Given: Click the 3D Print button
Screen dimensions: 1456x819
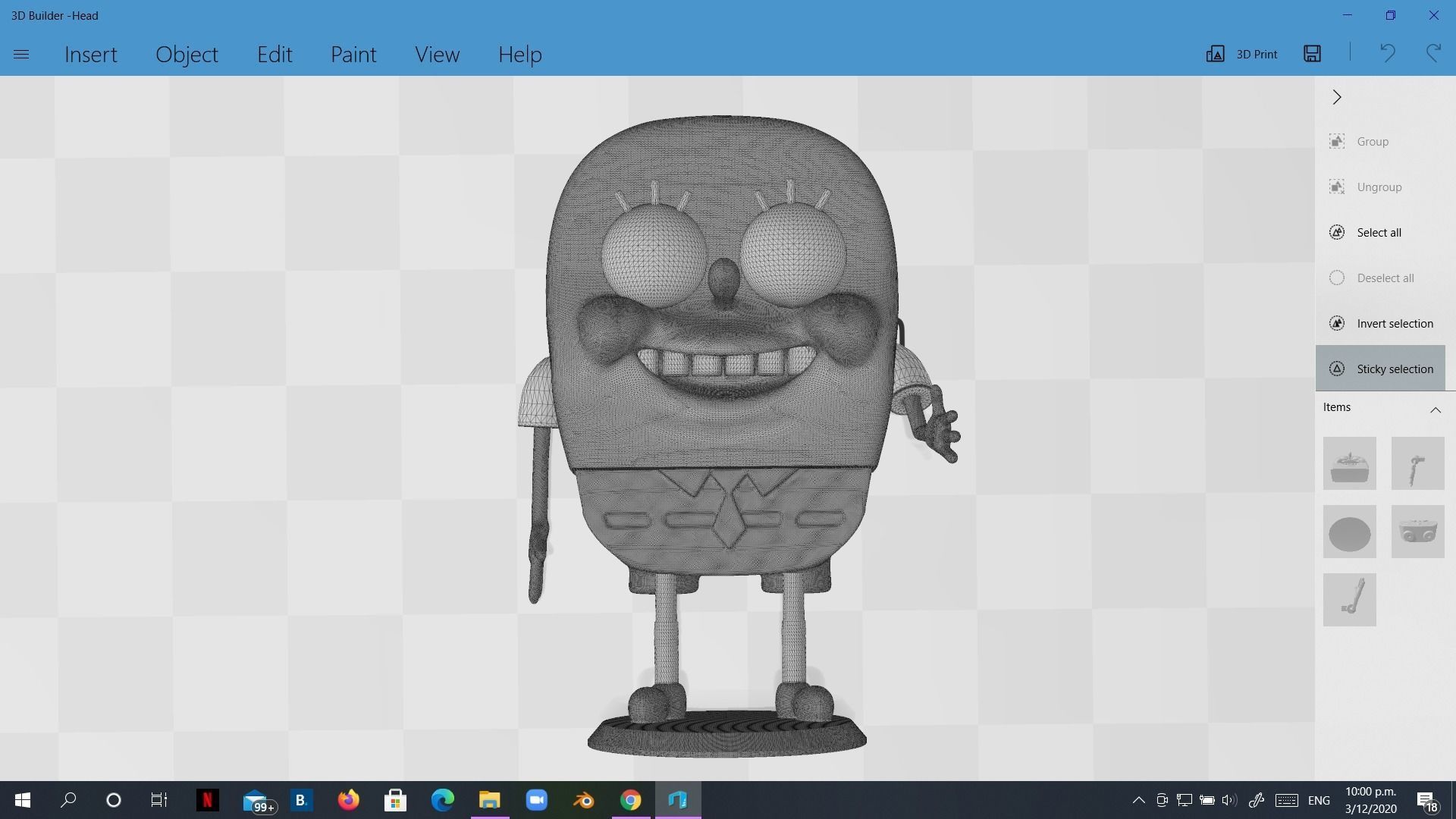Looking at the screenshot, I should pos(1242,54).
